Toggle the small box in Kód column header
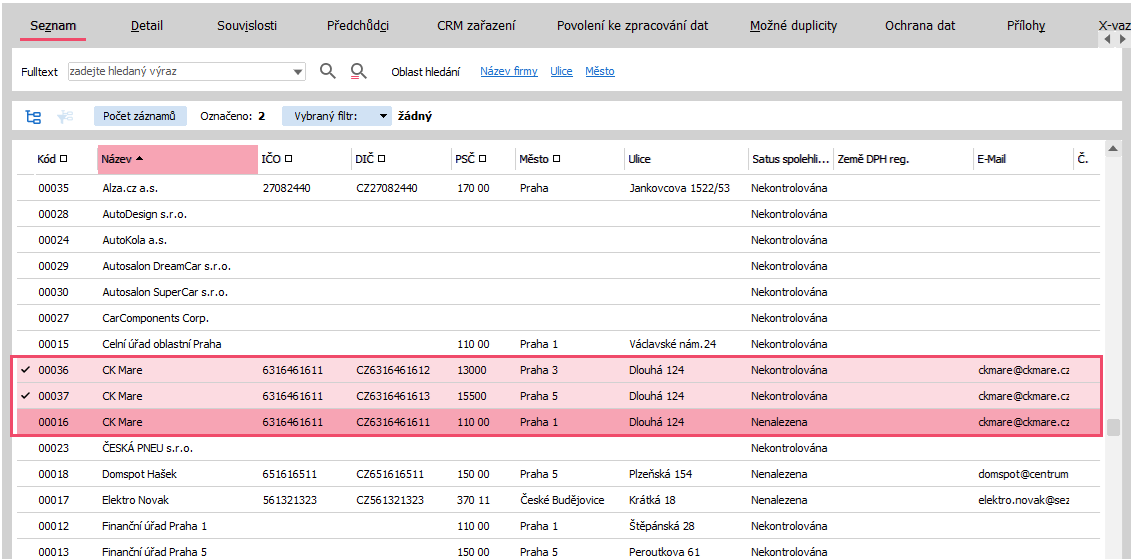The image size is (1131, 559). click(64, 159)
